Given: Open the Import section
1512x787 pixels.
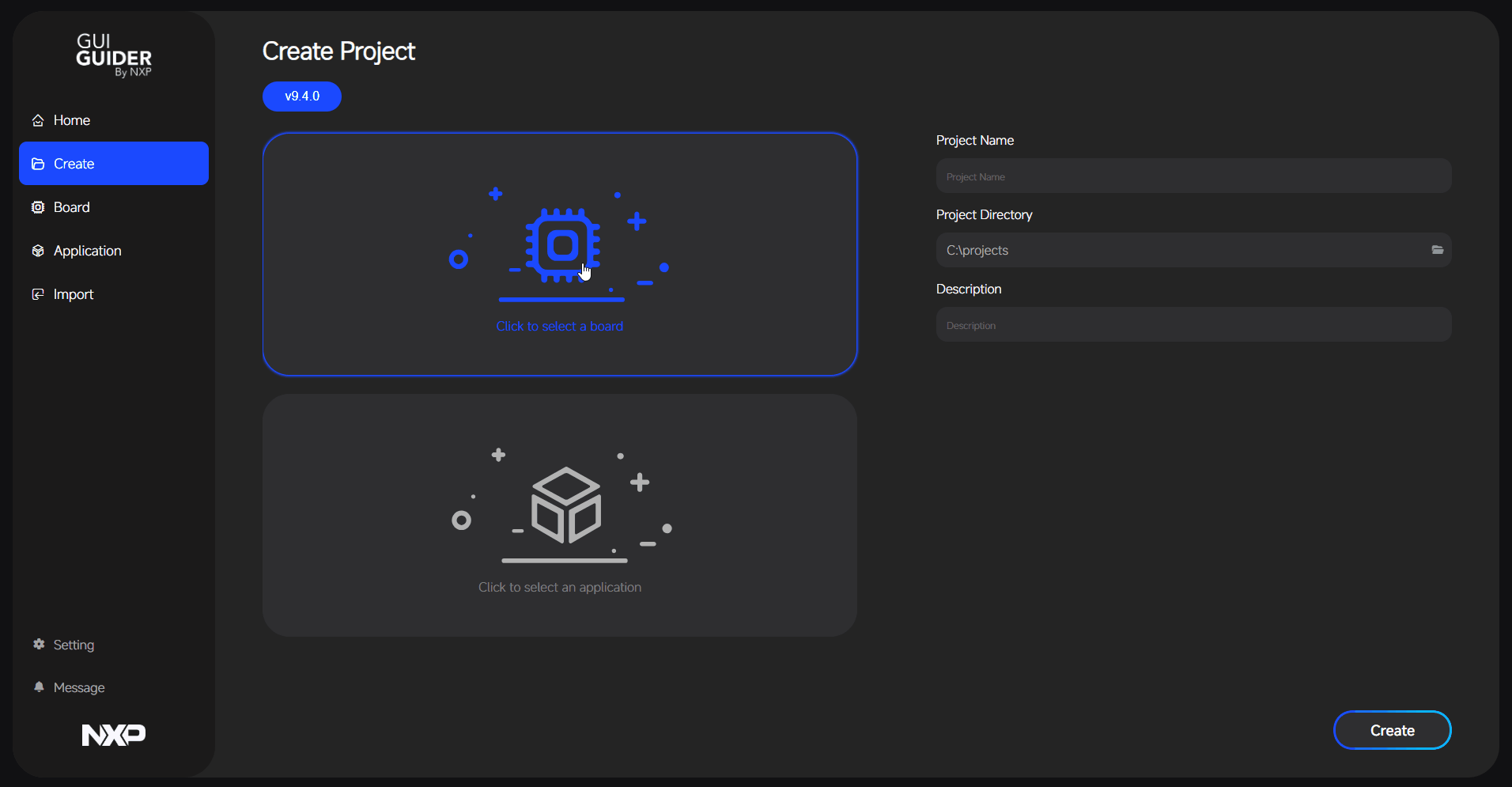Looking at the screenshot, I should (x=113, y=294).
